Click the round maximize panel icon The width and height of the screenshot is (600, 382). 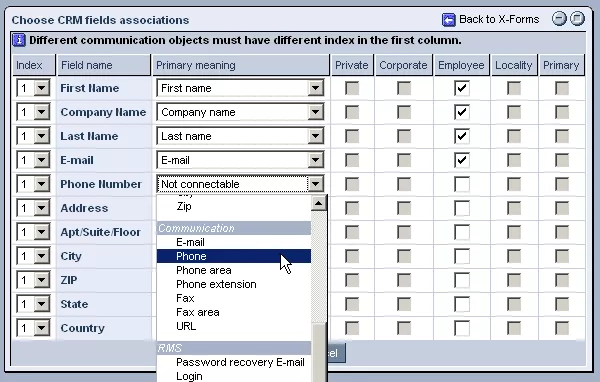[x=577, y=18]
